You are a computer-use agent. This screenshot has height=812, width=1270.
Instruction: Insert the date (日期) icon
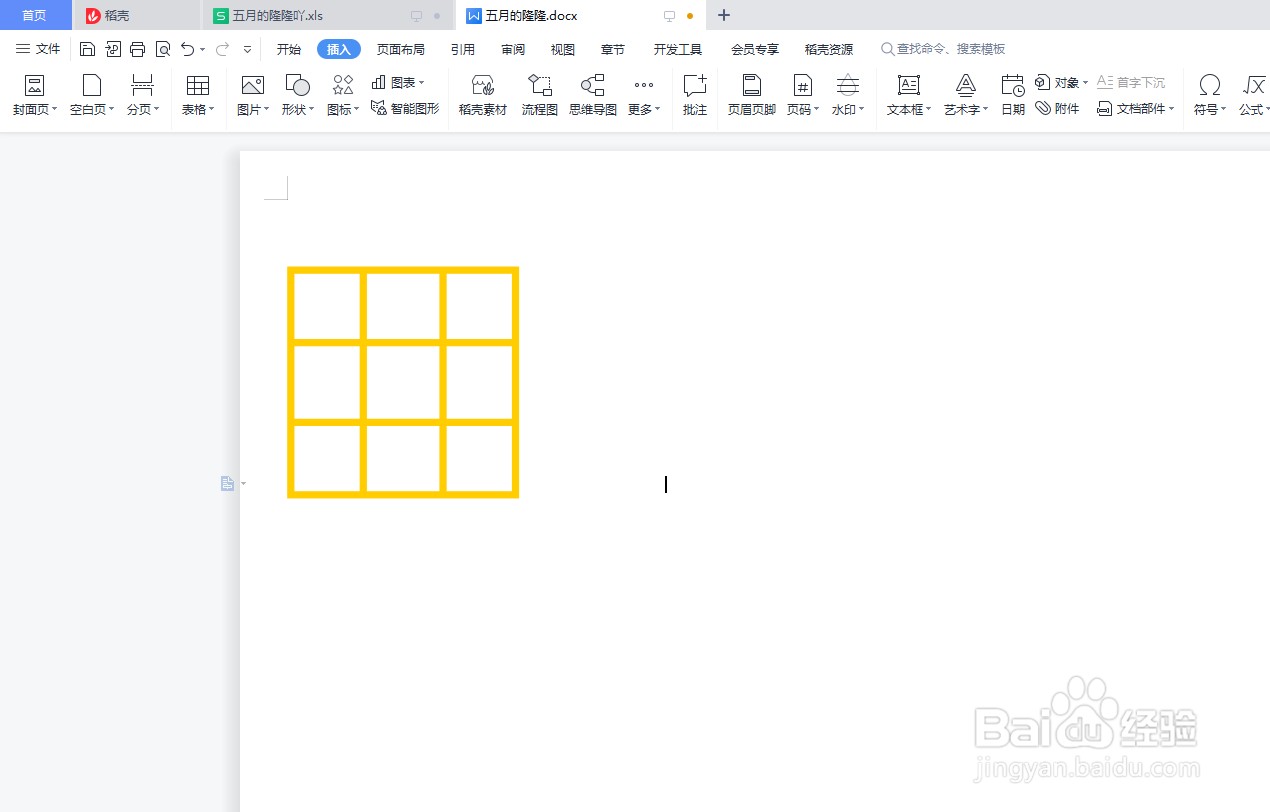[x=1013, y=85]
